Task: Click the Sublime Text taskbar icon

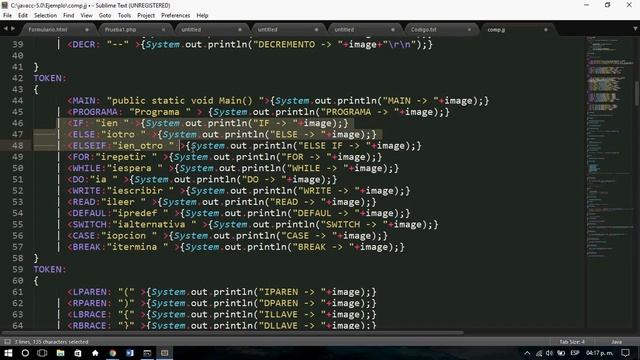Action: coord(164,353)
